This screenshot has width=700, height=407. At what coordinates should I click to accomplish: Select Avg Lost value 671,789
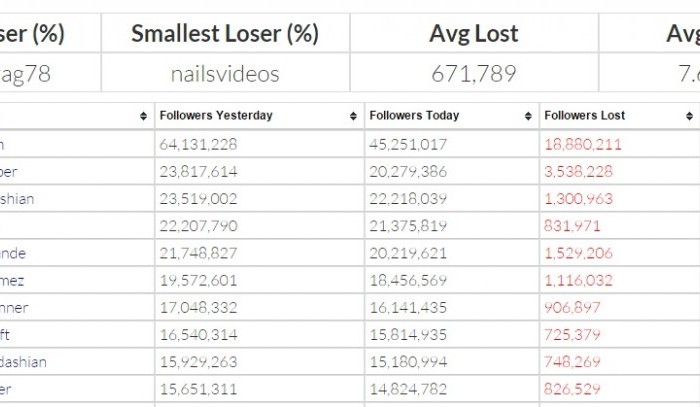(x=474, y=74)
